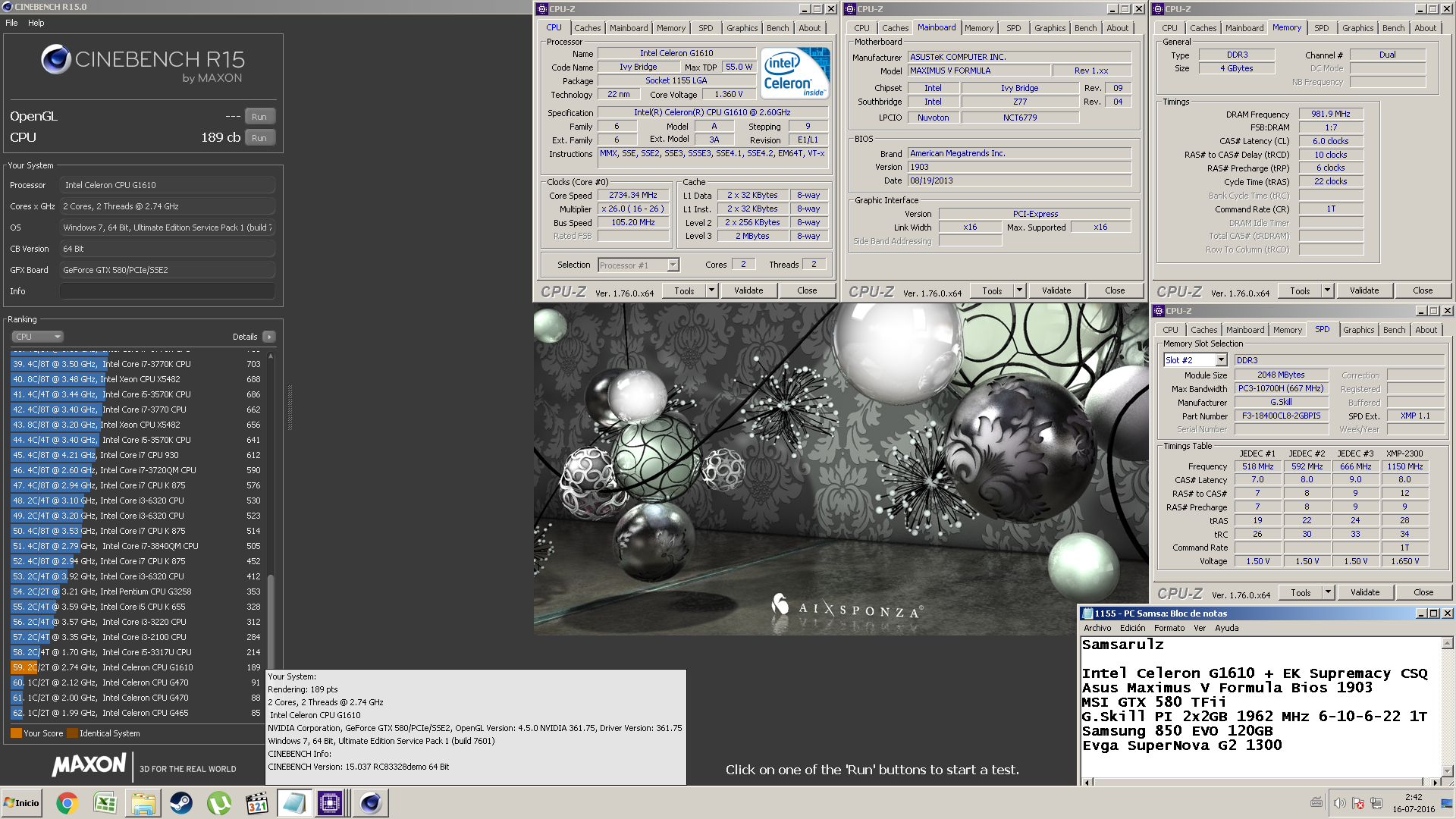This screenshot has width=1456, height=819.
Task: Open Notepad Archivo menu
Action: [1097, 628]
